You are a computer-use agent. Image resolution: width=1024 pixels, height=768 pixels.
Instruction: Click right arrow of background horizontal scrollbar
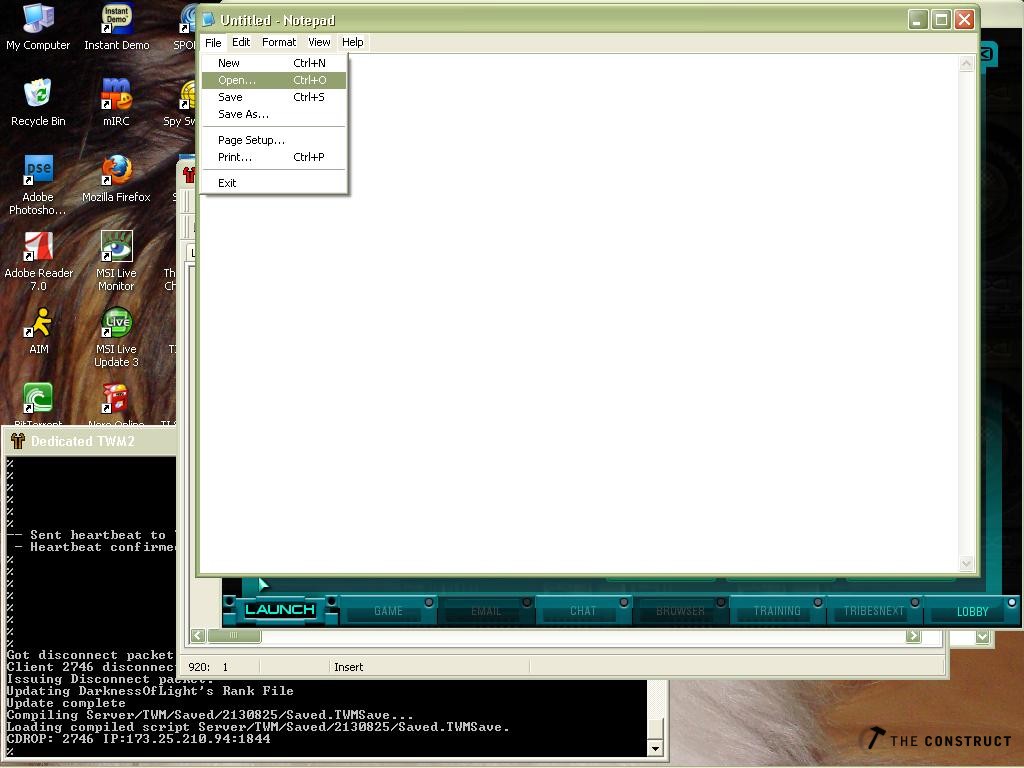(914, 635)
